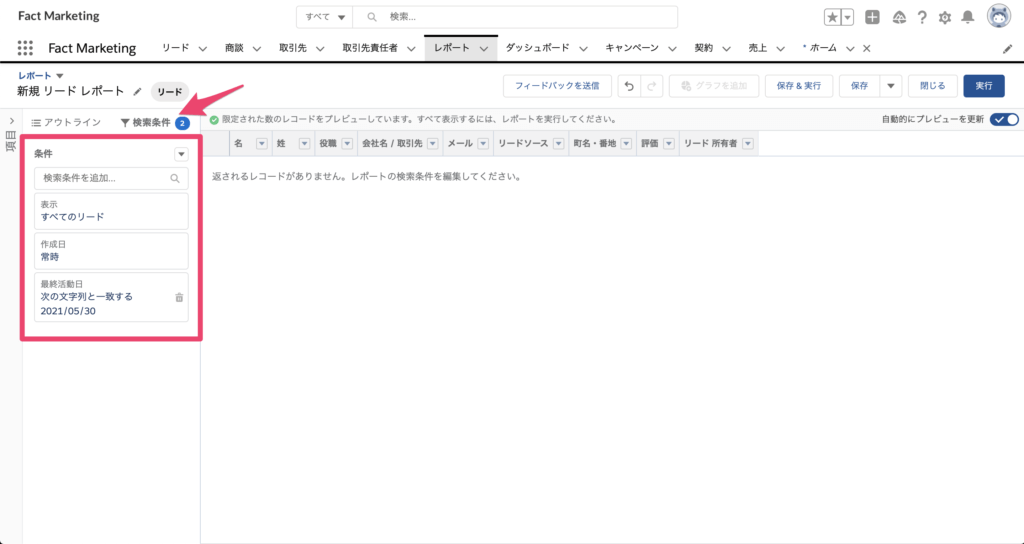Open the キャンペーン tab chevron menu

tap(672, 48)
